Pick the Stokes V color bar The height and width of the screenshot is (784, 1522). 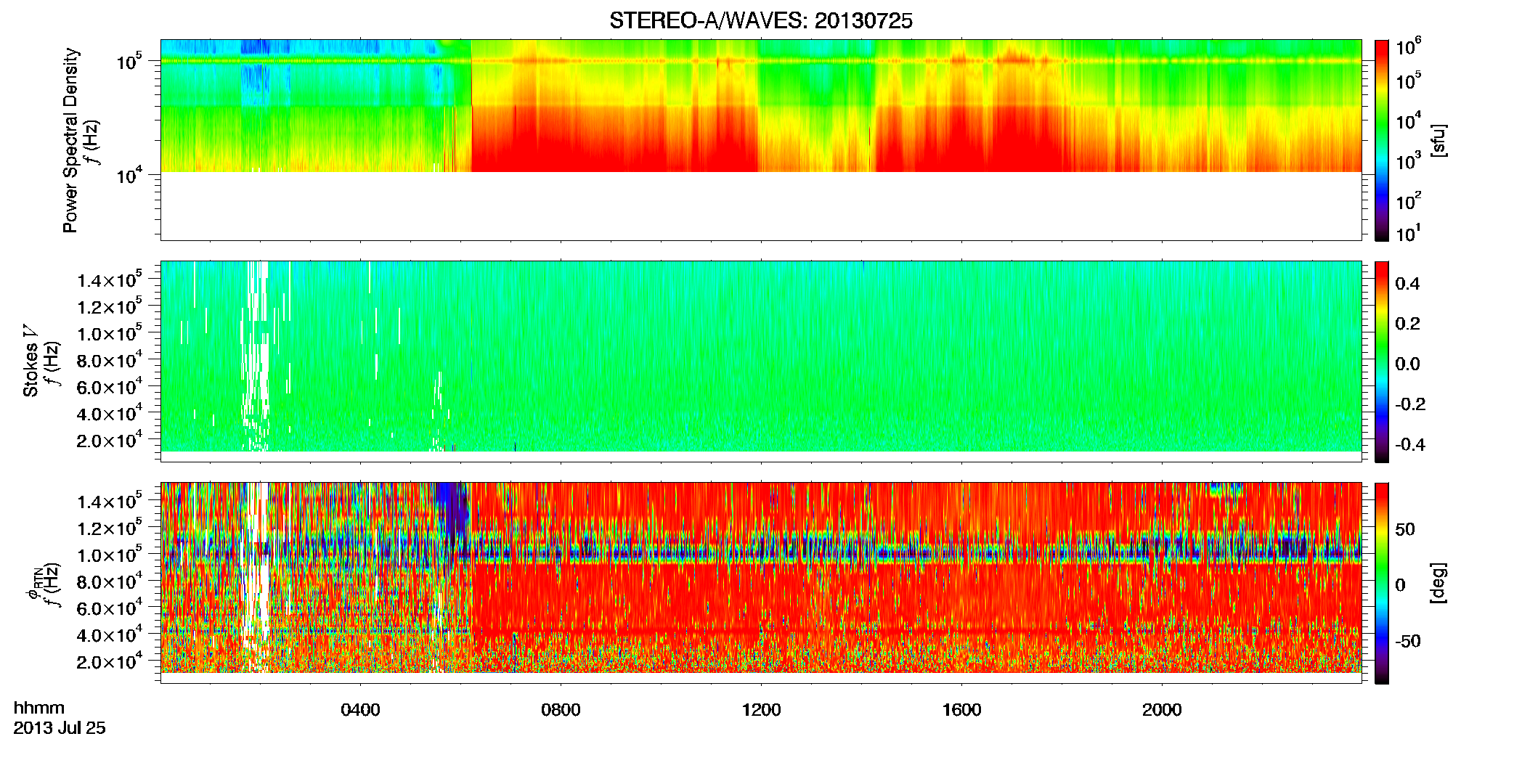click(x=1382, y=362)
